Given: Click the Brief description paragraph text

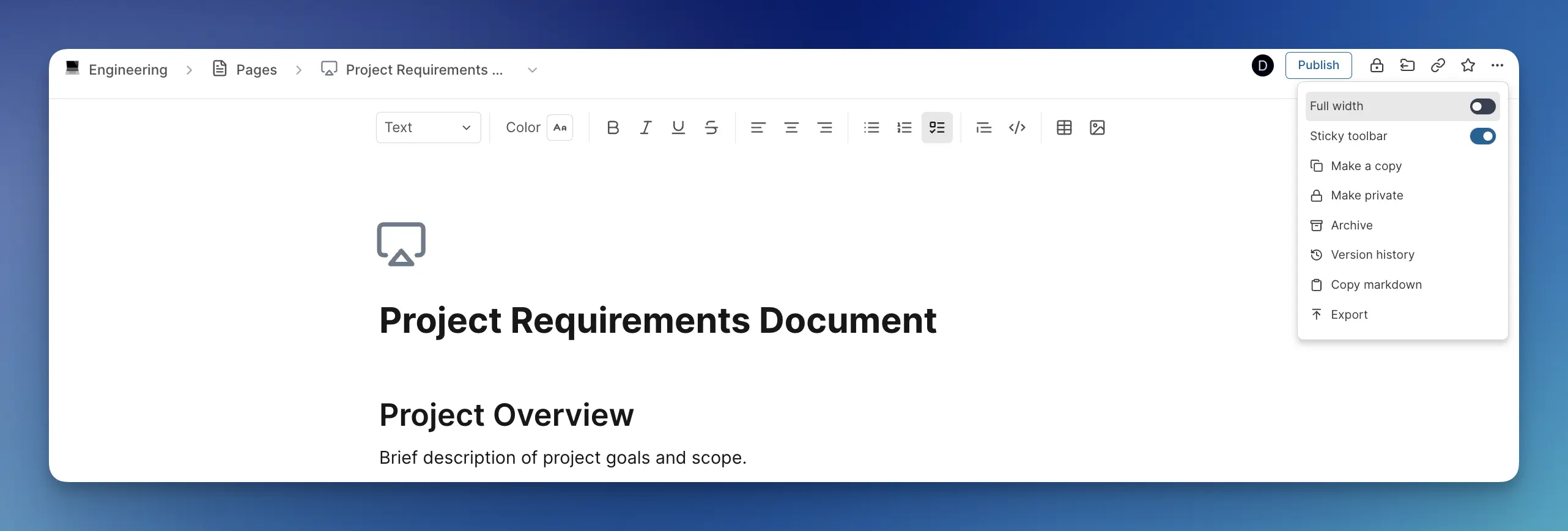Looking at the screenshot, I should [x=563, y=458].
